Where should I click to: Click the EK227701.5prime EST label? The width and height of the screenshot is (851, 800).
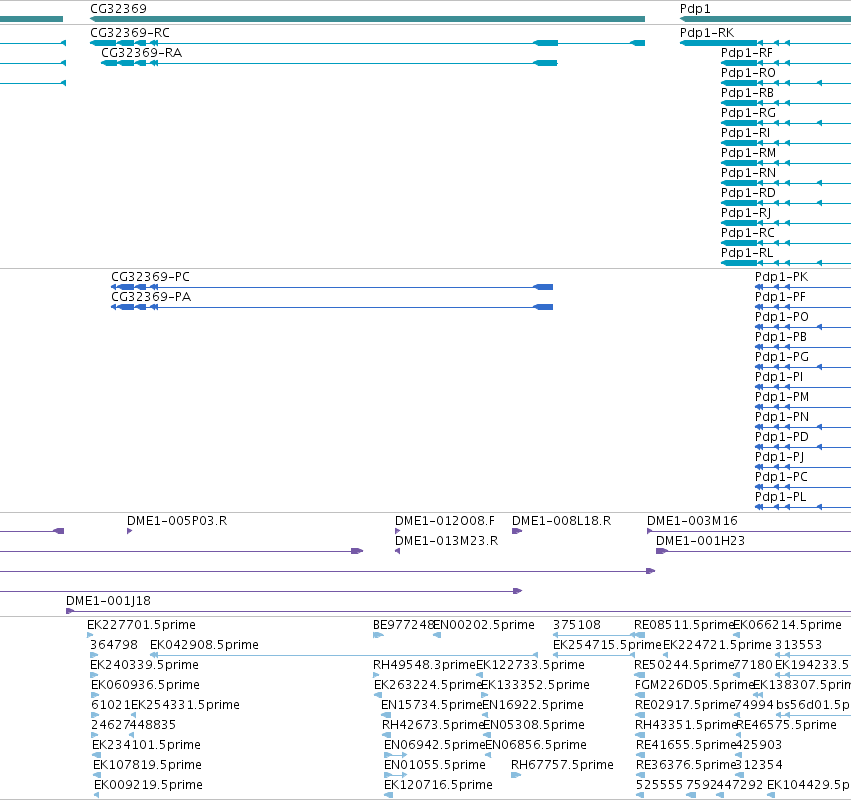(x=141, y=625)
